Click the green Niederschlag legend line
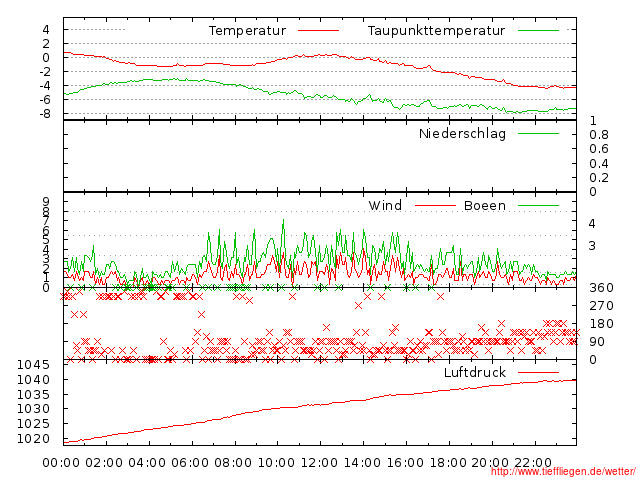This screenshot has width=640, height=480. tap(538, 133)
